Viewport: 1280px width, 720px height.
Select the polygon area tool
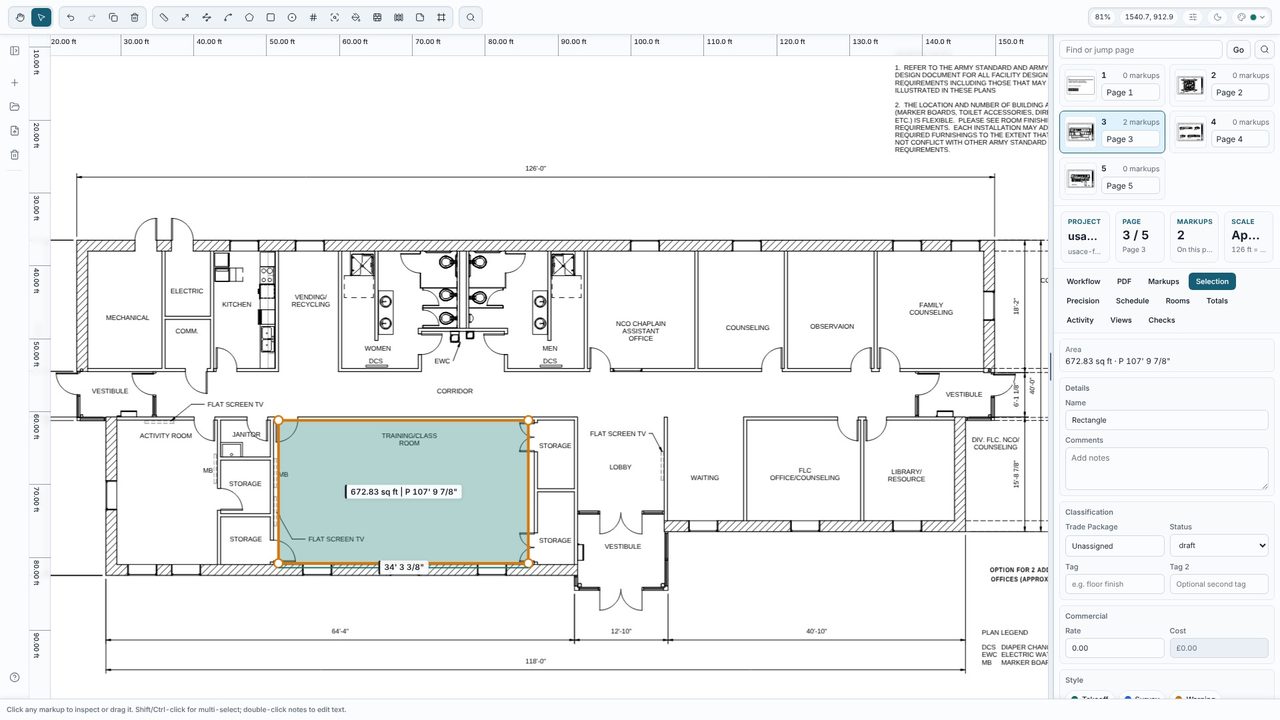(249, 17)
